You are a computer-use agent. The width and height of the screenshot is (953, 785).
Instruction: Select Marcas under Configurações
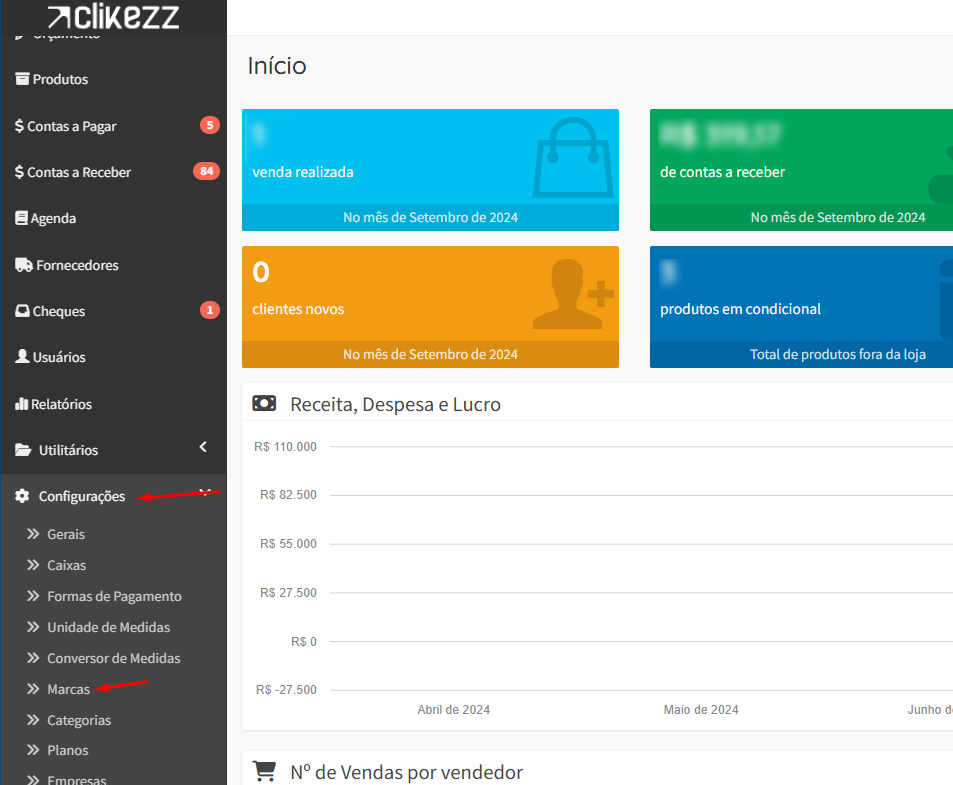[x=68, y=689]
